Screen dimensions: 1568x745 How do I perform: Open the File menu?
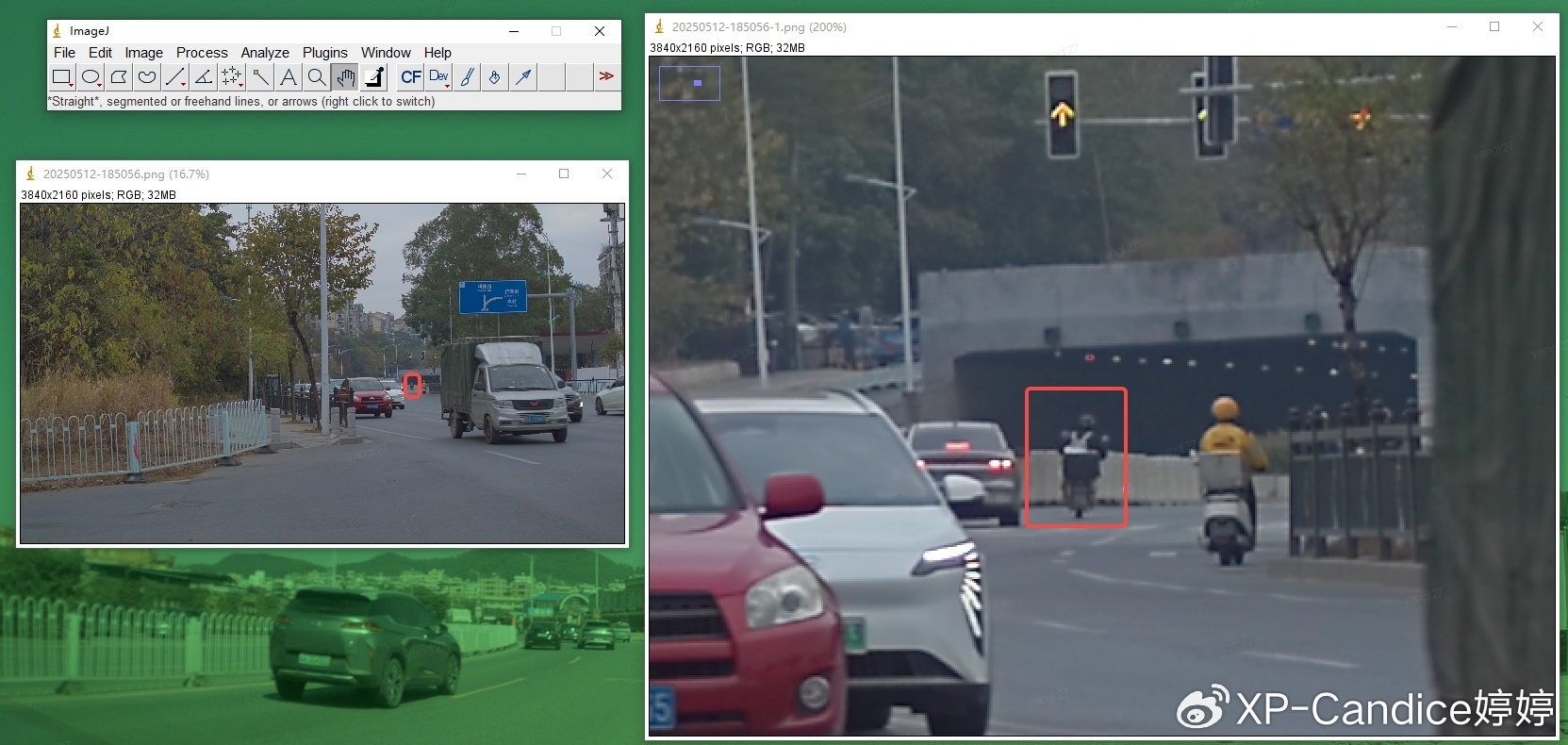coord(64,53)
